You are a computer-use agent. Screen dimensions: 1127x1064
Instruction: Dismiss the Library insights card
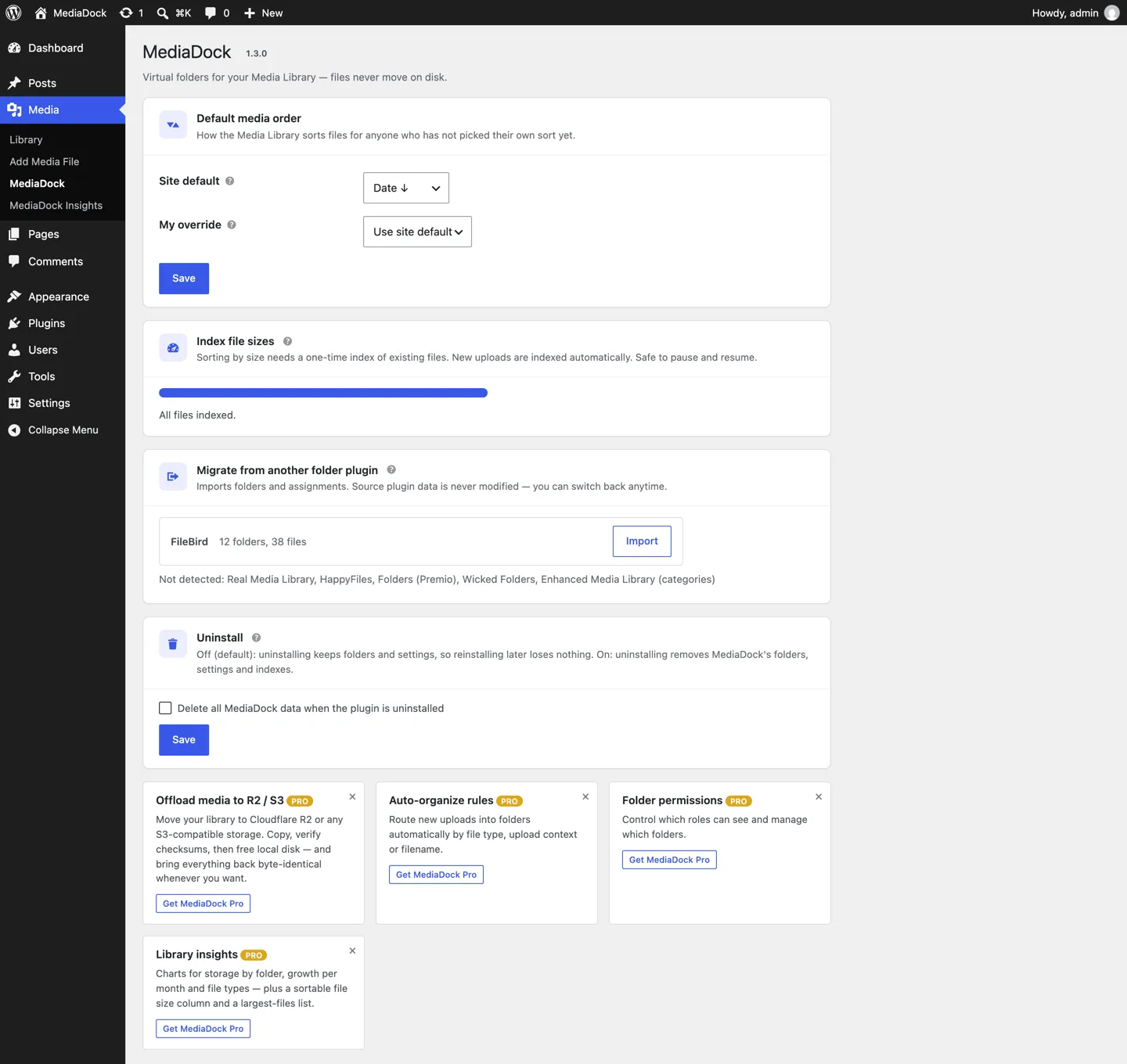tap(352, 951)
